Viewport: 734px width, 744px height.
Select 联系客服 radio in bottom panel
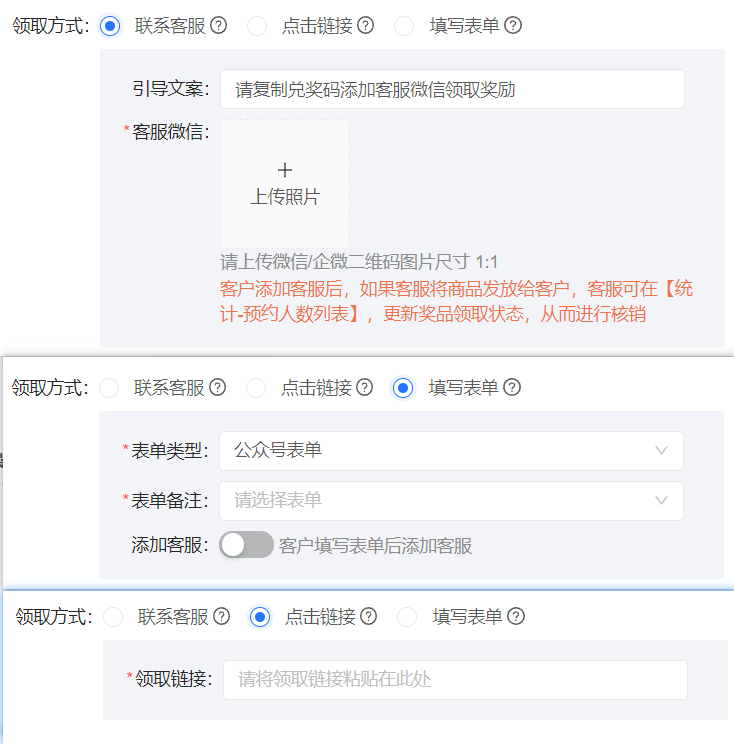tap(113, 617)
